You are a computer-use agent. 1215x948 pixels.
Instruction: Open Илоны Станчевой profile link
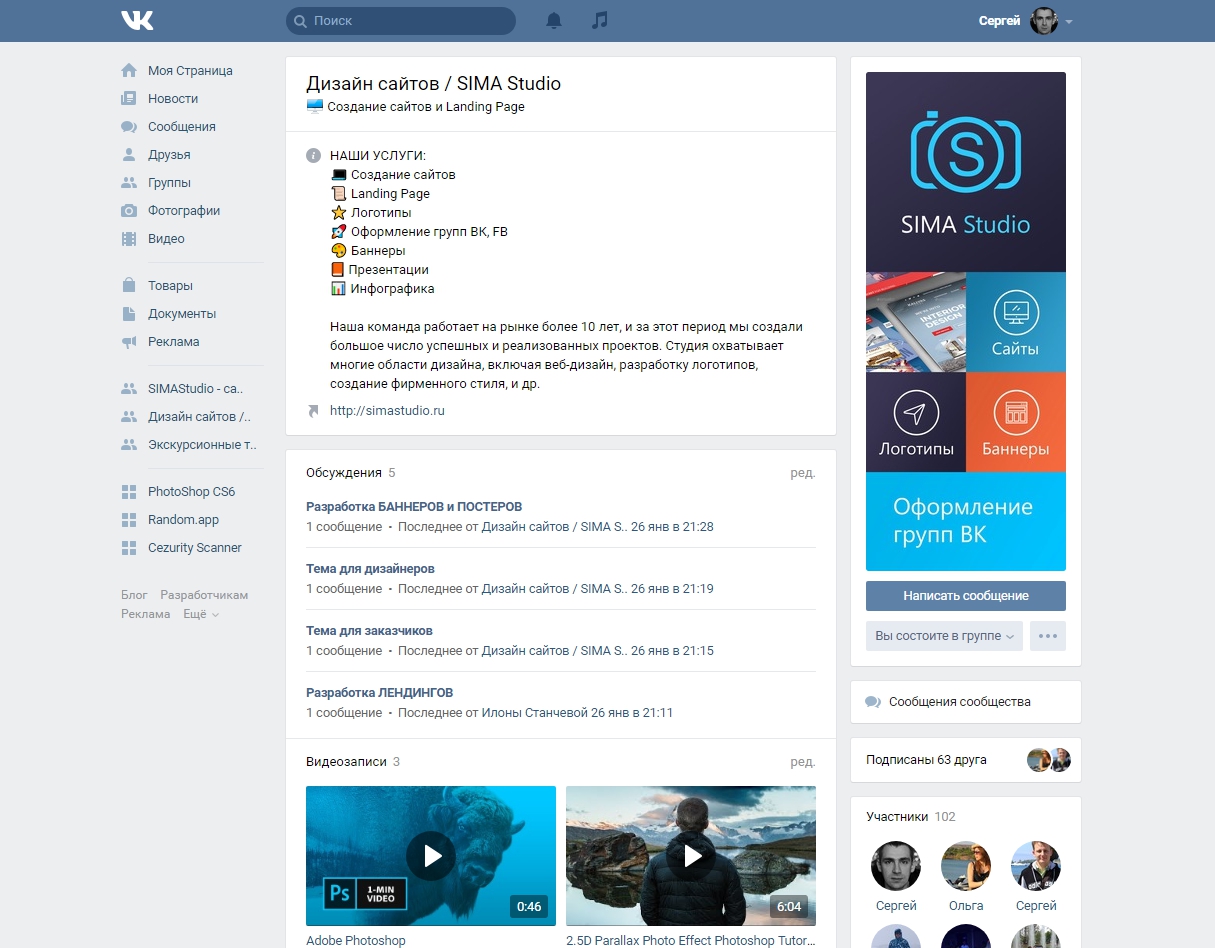point(534,713)
